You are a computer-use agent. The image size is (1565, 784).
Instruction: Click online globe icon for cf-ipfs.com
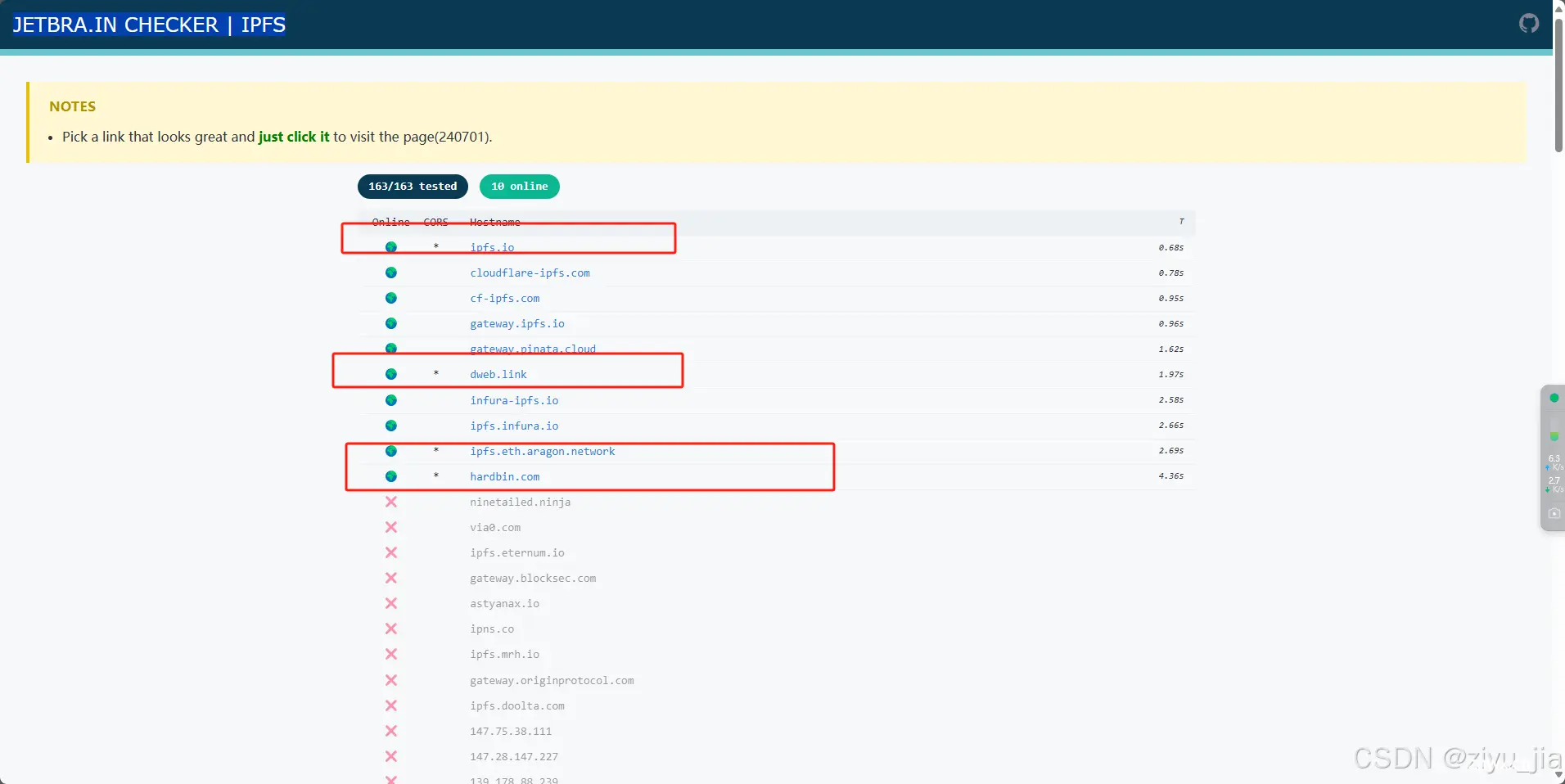click(391, 298)
